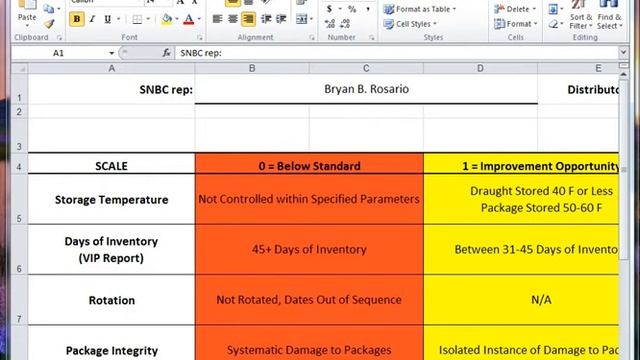Select row 4 header

[x=19, y=164]
